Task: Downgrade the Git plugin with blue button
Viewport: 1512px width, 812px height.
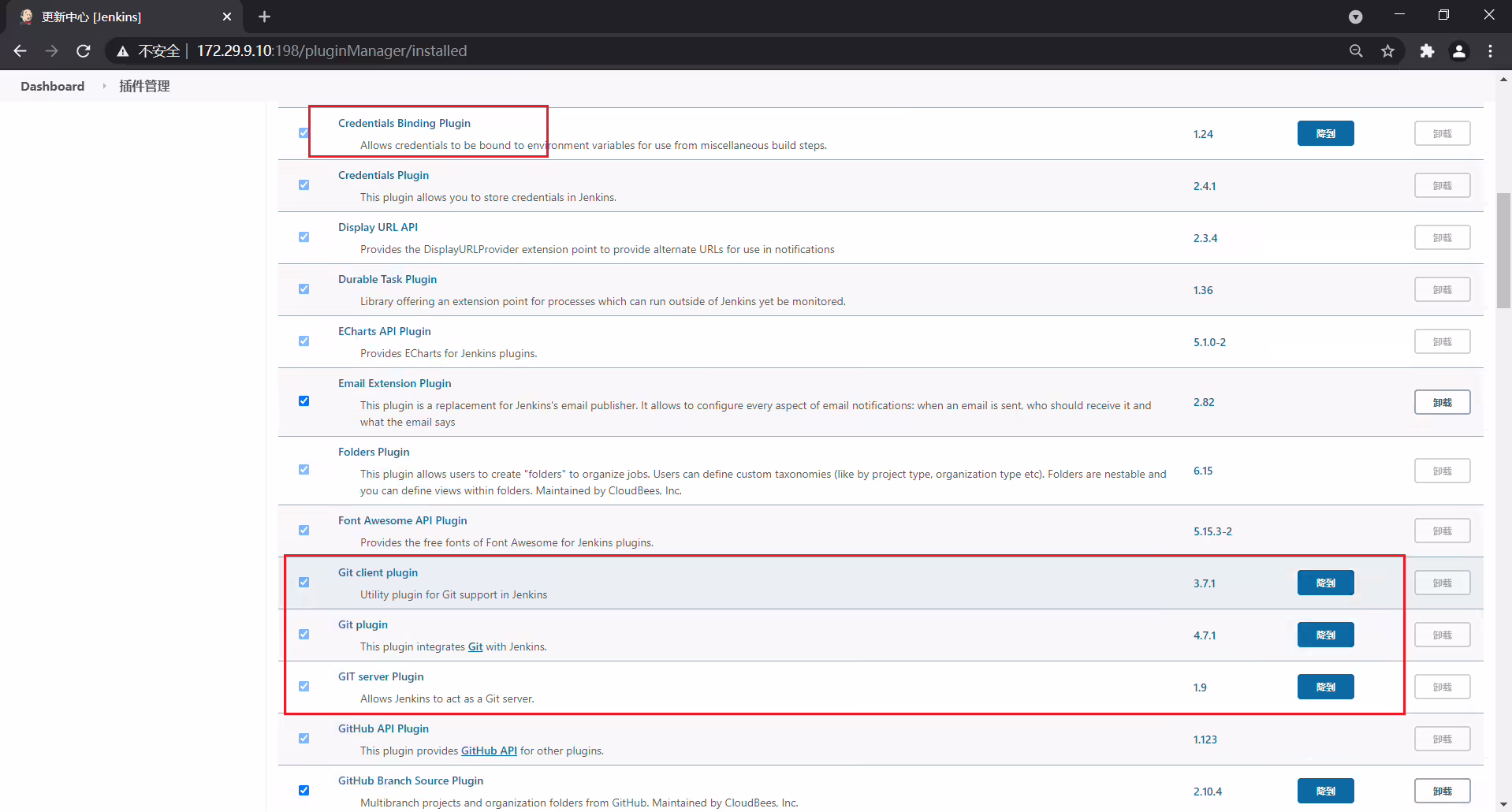Action: point(1325,635)
